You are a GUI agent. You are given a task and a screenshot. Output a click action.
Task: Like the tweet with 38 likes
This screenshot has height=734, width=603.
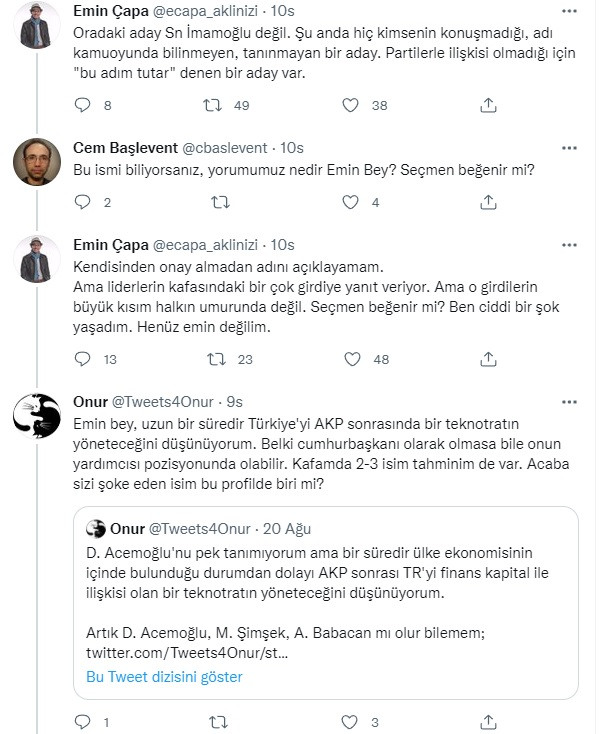(350, 105)
